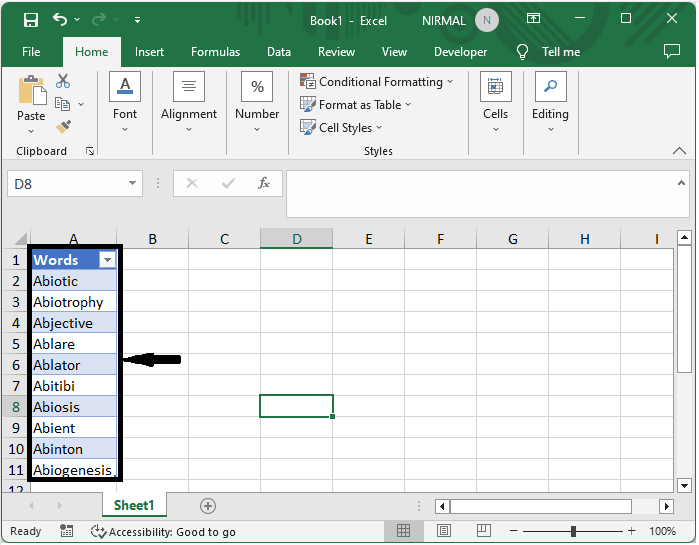Click Accessibility: Good to go status

coord(163,532)
